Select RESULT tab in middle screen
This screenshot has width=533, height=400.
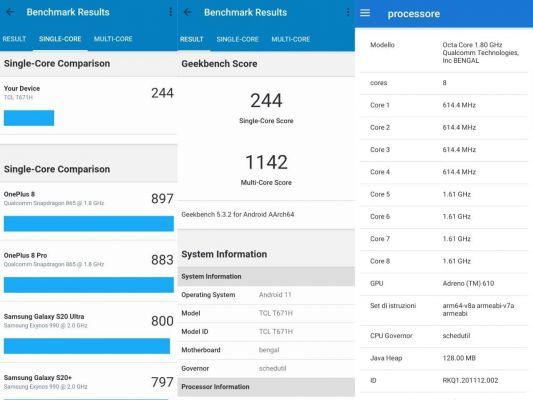coord(191,39)
